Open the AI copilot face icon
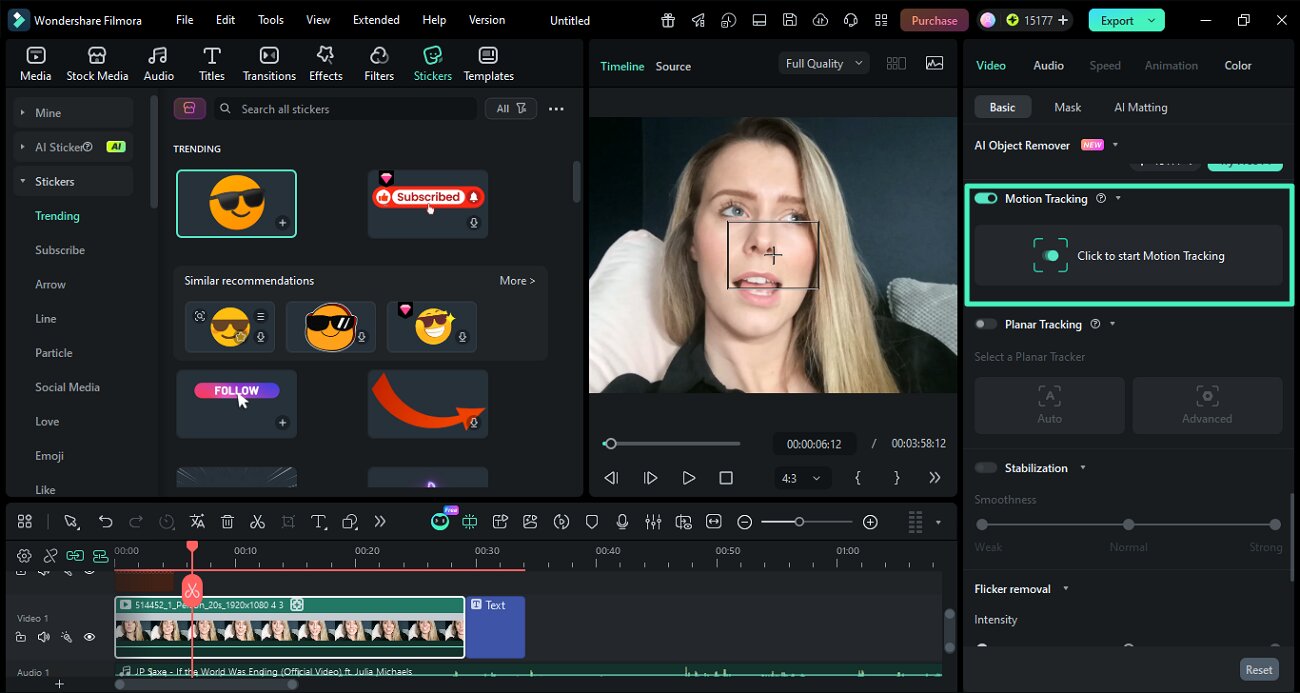This screenshot has height=693, width=1300. (x=440, y=521)
